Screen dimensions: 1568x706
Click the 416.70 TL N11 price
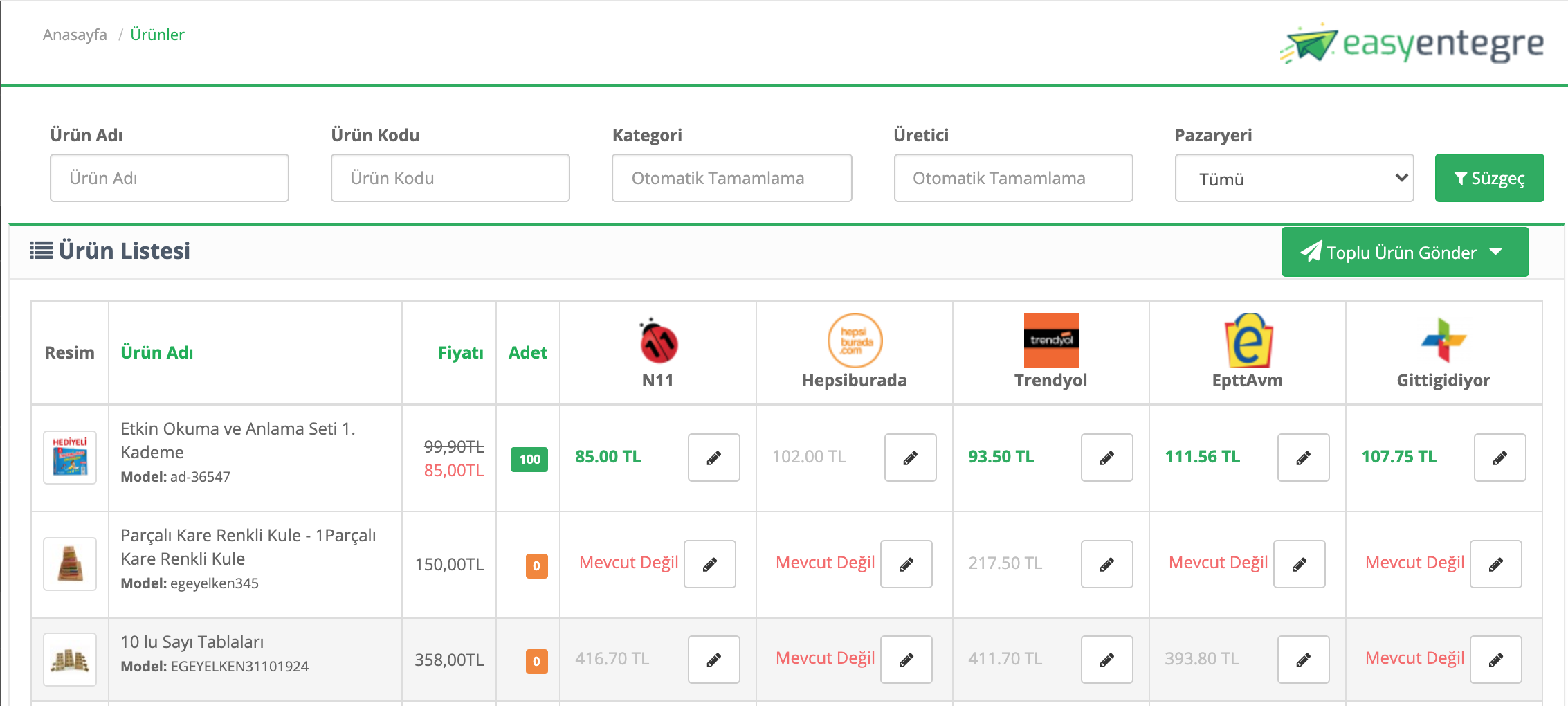click(612, 659)
